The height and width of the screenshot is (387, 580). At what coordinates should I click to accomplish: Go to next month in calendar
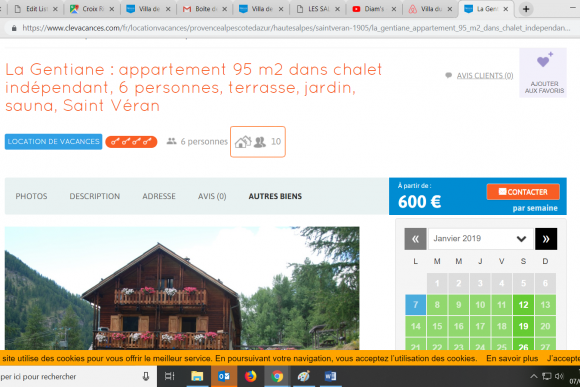click(546, 239)
